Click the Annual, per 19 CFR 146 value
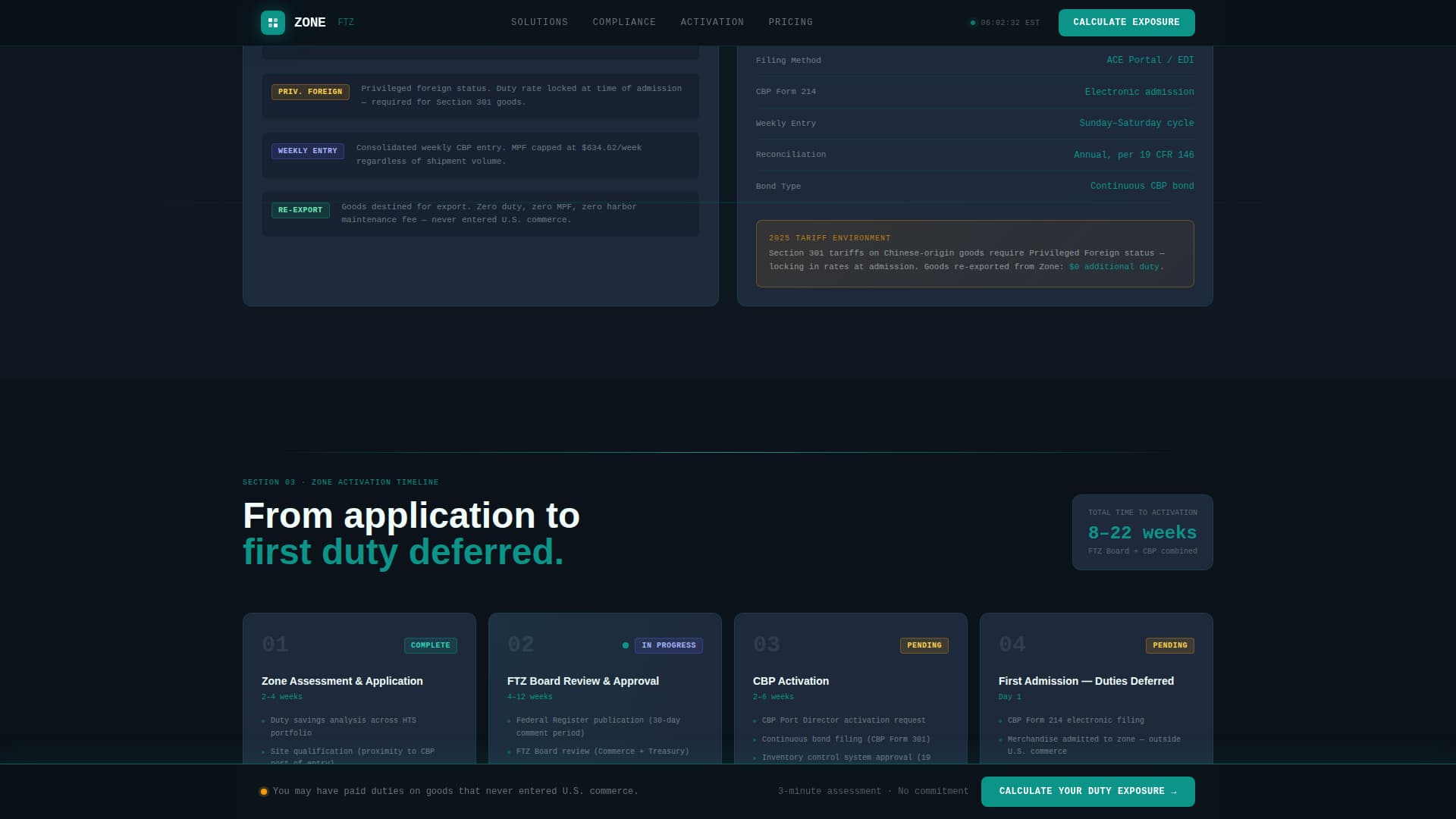 (1134, 155)
